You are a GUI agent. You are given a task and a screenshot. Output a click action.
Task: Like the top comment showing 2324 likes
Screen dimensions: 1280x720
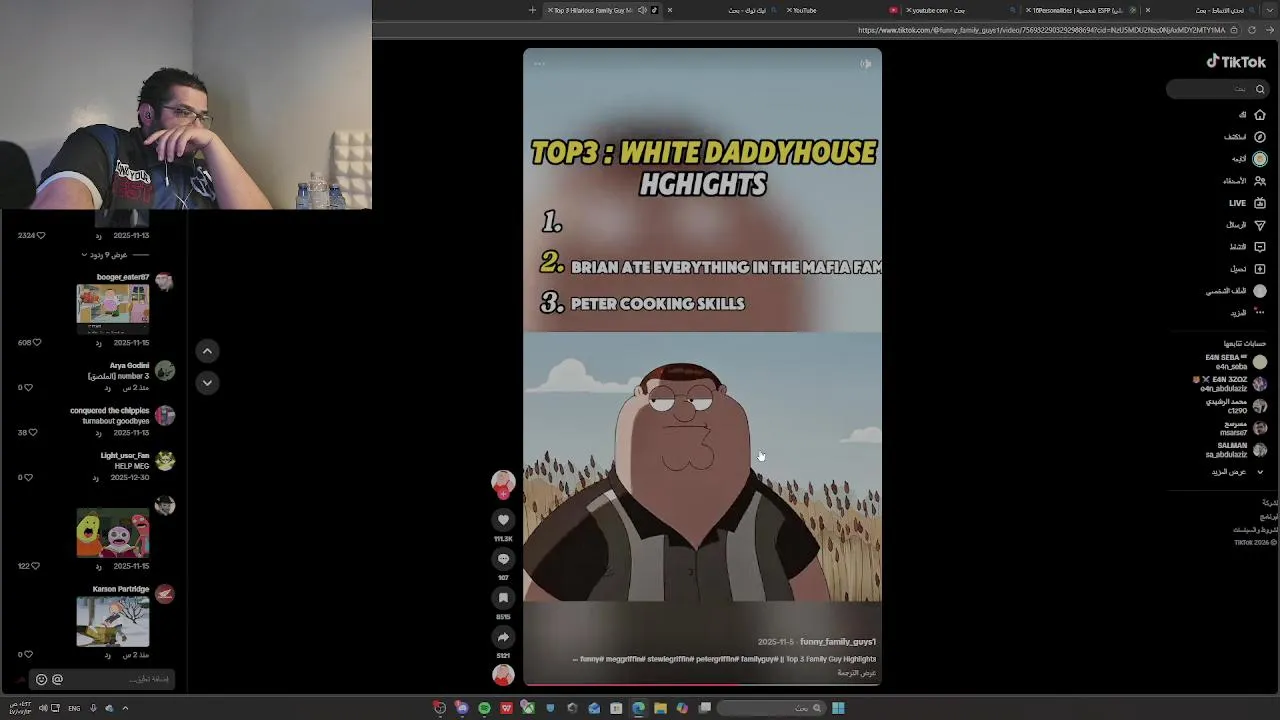click(x=40, y=235)
